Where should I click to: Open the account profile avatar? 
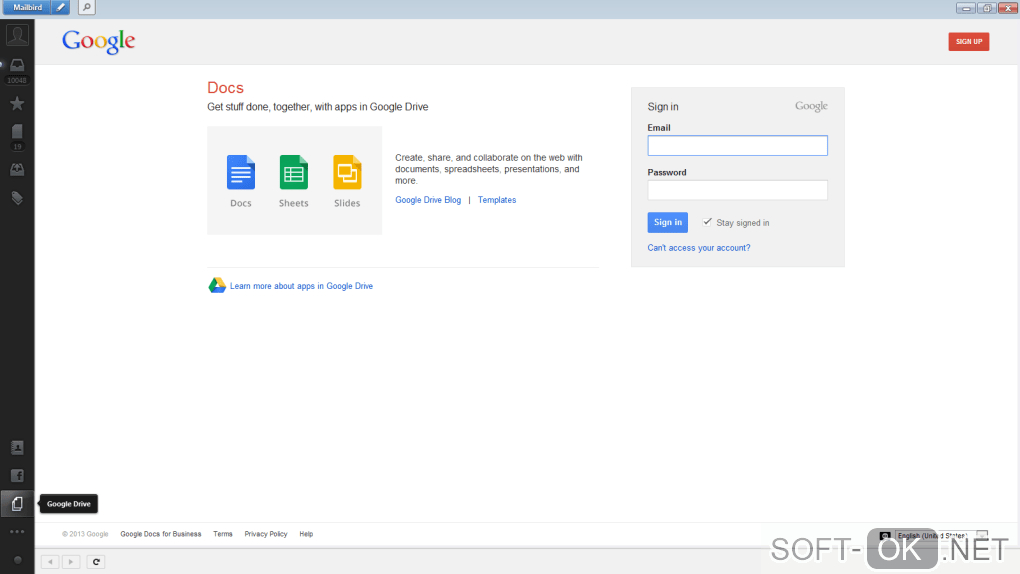(x=18, y=34)
